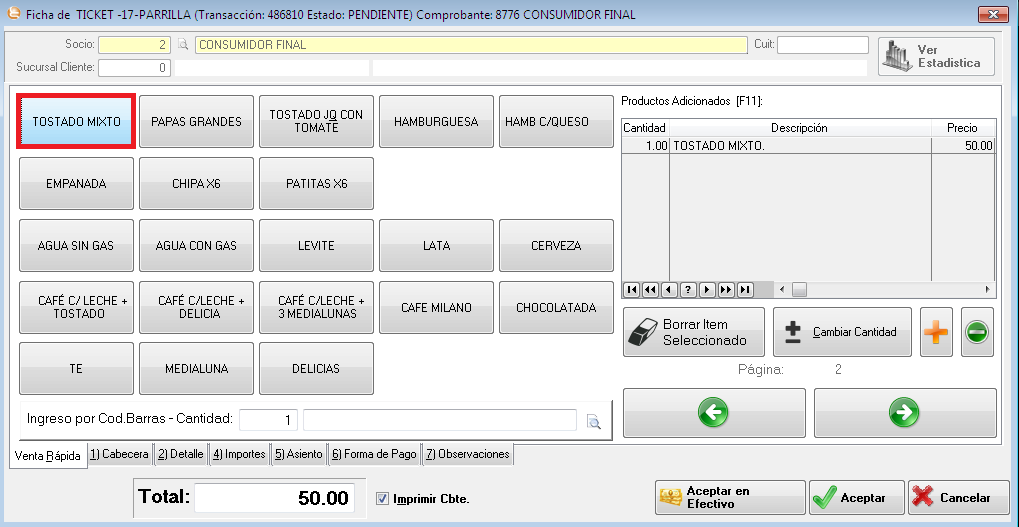
Task: Switch to the 1) Cabecera tab
Action: point(119,454)
